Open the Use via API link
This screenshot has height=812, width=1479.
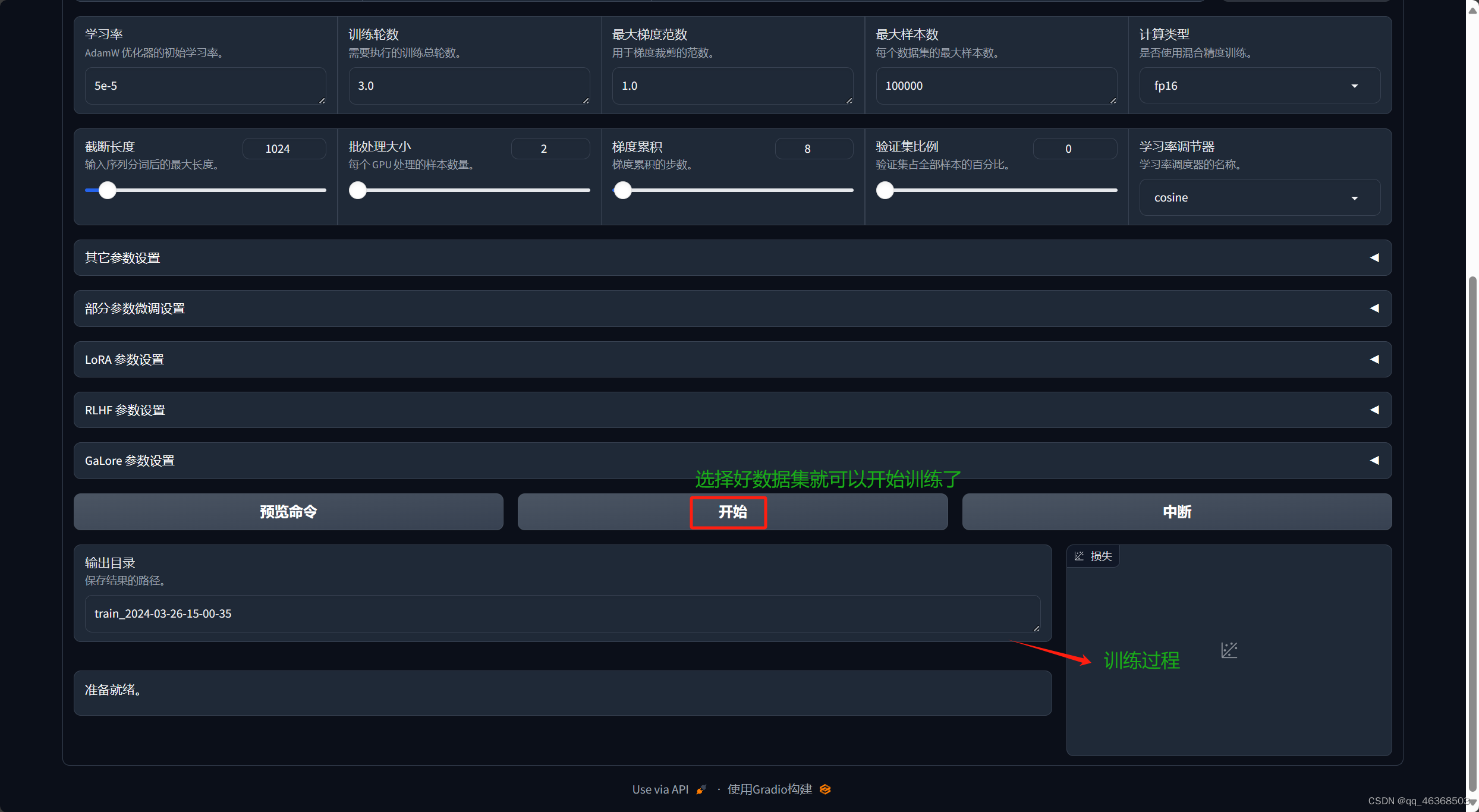[660, 789]
